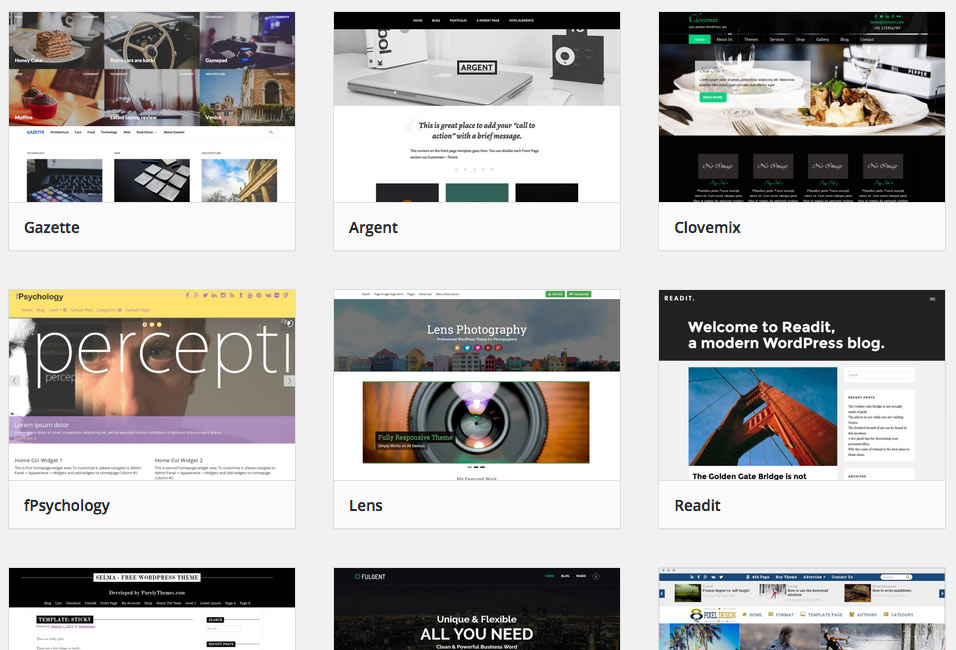Open the Argent theme preview thumbnail
The height and width of the screenshot is (650, 956).
click(477, 107)
